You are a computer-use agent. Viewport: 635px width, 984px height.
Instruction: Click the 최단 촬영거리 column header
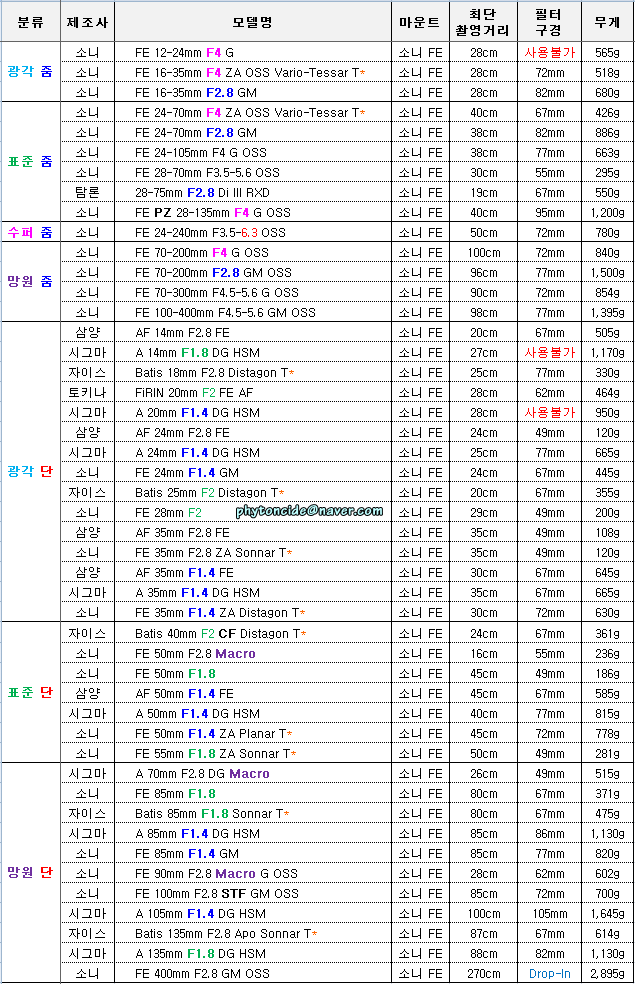483,23
